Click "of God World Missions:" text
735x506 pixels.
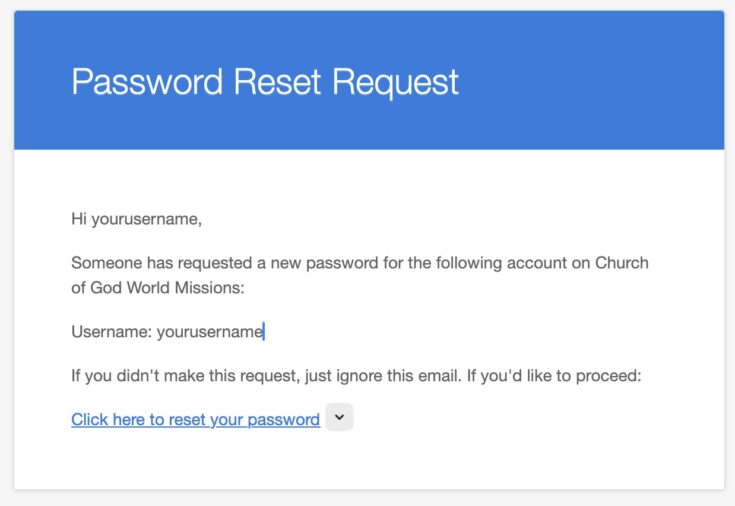click(158, 288)
